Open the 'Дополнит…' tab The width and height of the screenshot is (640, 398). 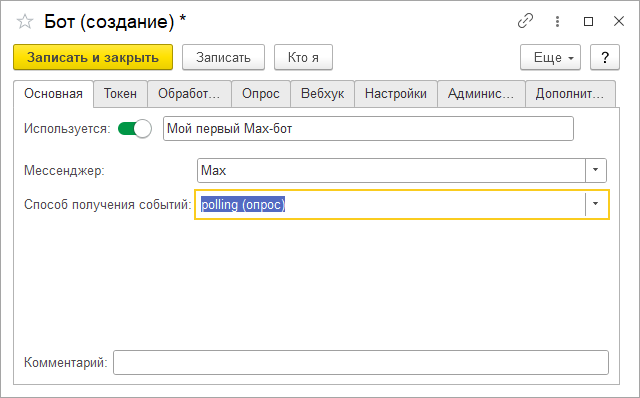click(570, 94)
